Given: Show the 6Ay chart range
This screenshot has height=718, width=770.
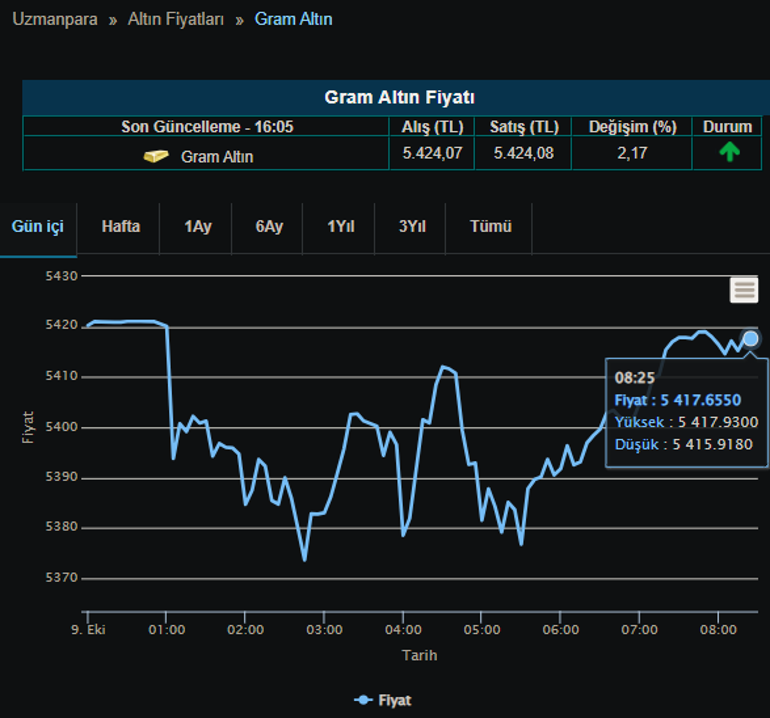Looking at the screenshot, I should coord(269,227).
